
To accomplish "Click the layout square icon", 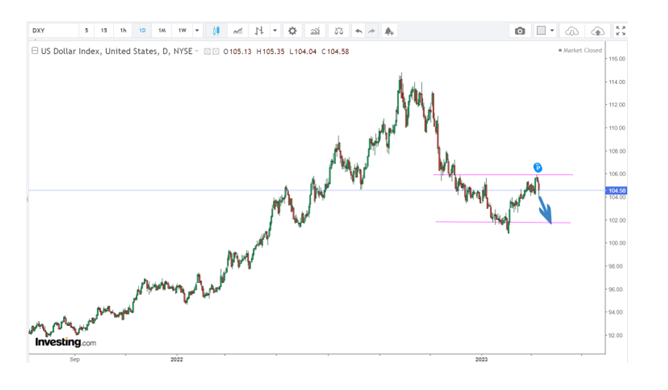I will [541, 30].
